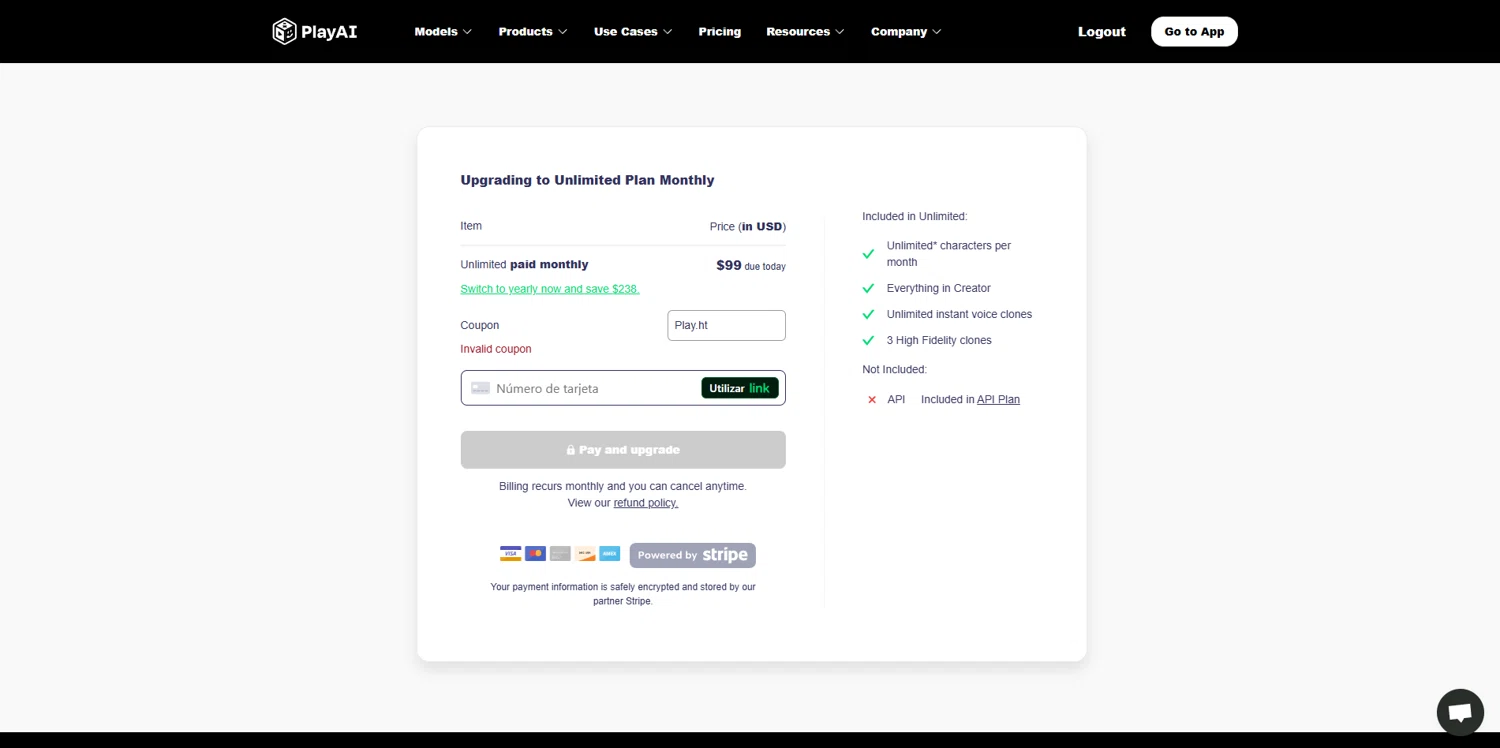The width and height of the screenshot is (1500, 748).
Task: Click the PlayAI cube logo
Action: tap(285, 31)
